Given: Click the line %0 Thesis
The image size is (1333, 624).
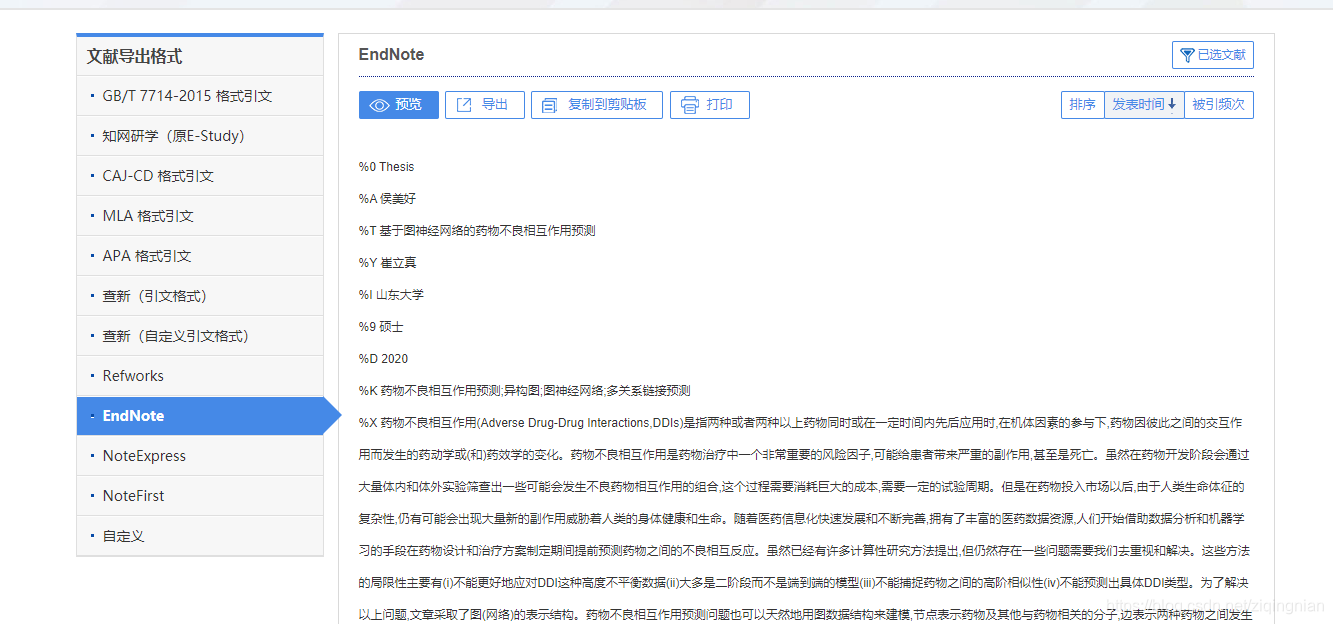Looking at the screenshot, I should pyautogui.click(x=386, y=167).
